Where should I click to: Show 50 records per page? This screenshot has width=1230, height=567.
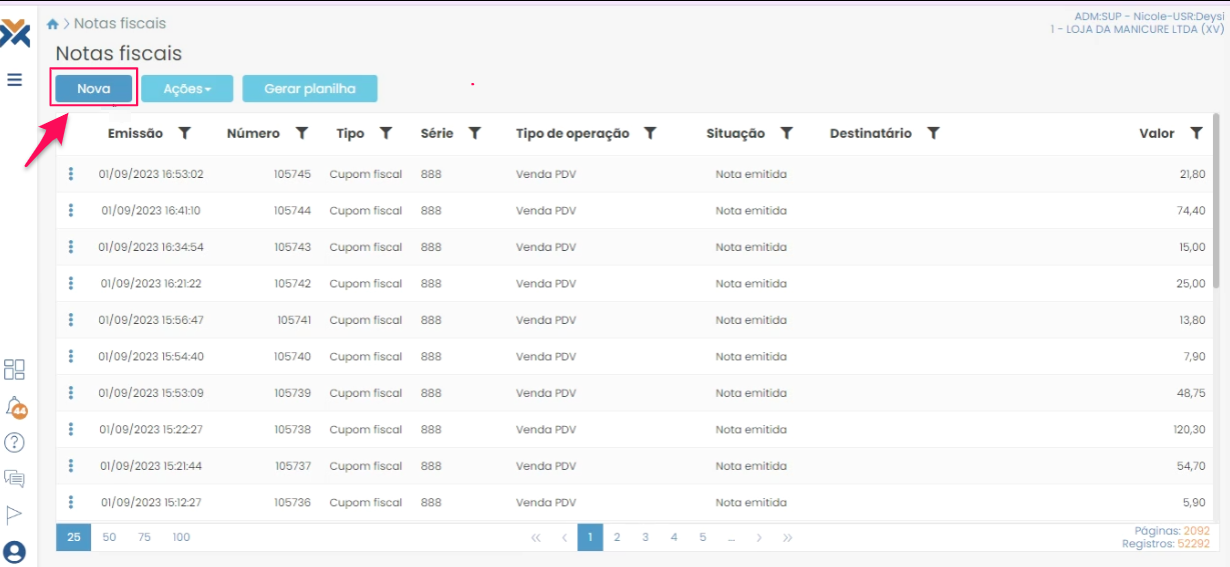pyautogui.click(x=109, y=537)
